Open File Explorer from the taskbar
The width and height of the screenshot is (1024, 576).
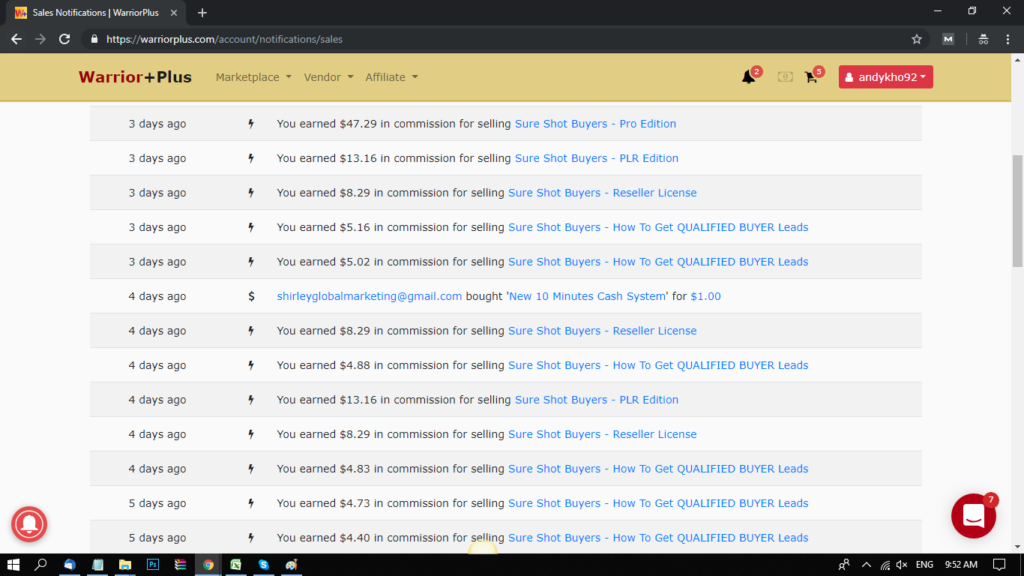[125, 564]
